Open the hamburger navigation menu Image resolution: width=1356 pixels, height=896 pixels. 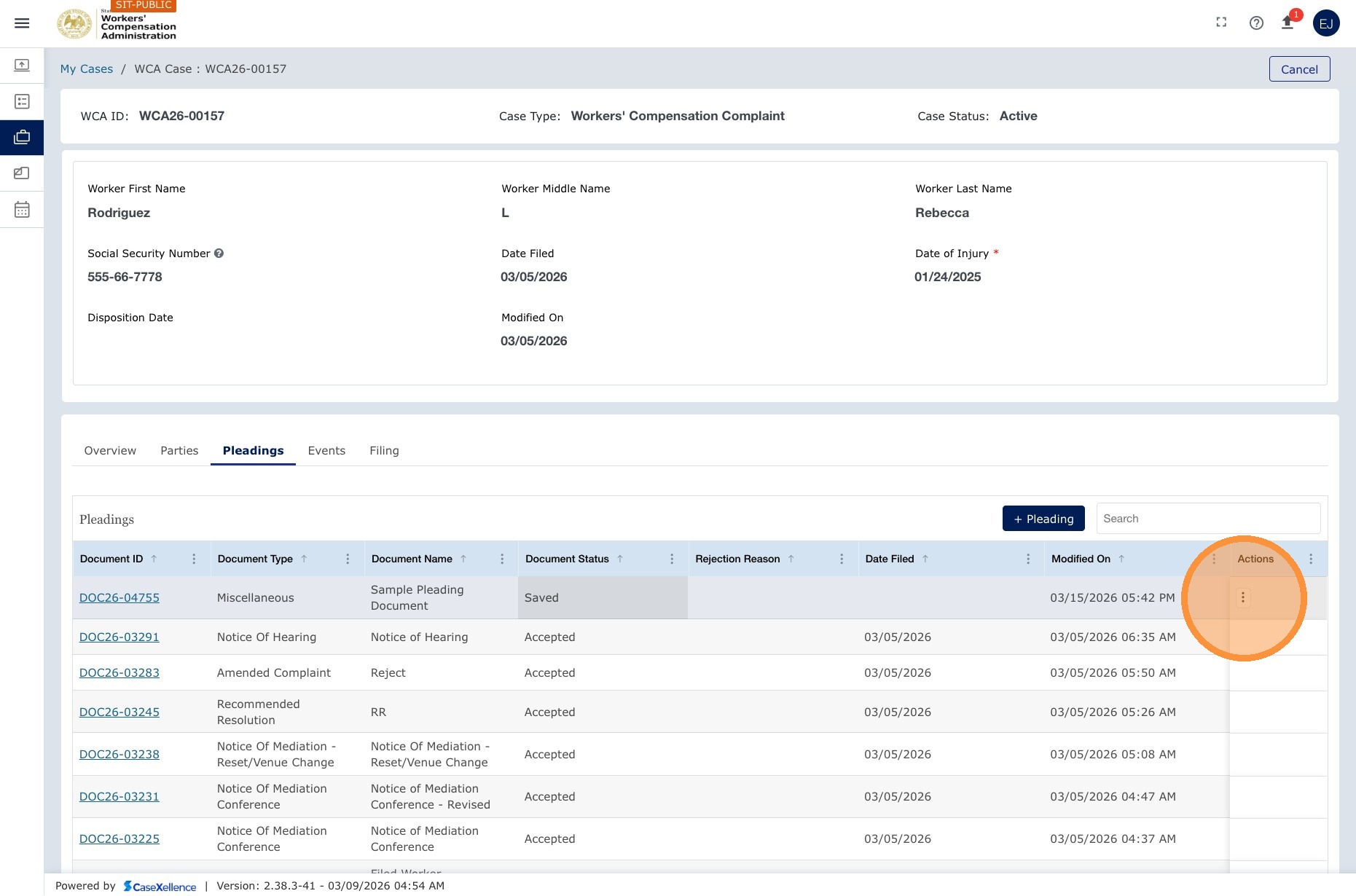22,23
